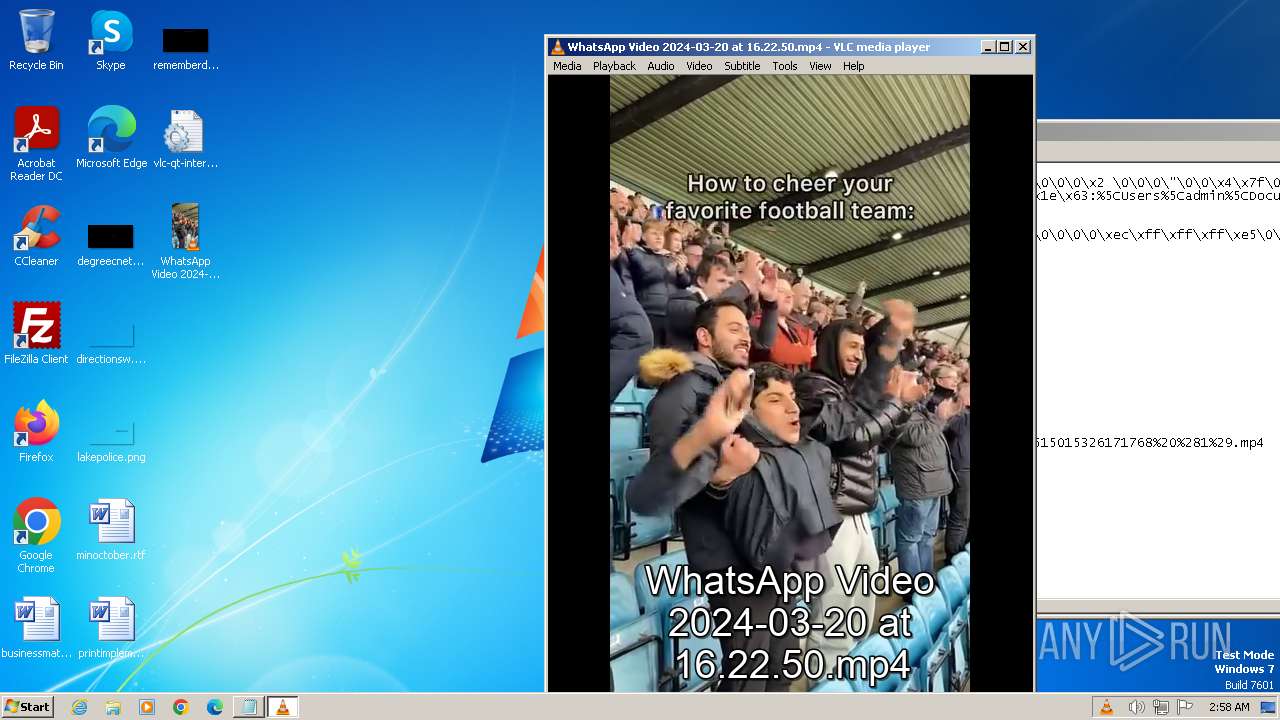This screenshot has width=1280, height=720.
Task: Launch Chrome from the taskbar
Action: pos(181,707)
